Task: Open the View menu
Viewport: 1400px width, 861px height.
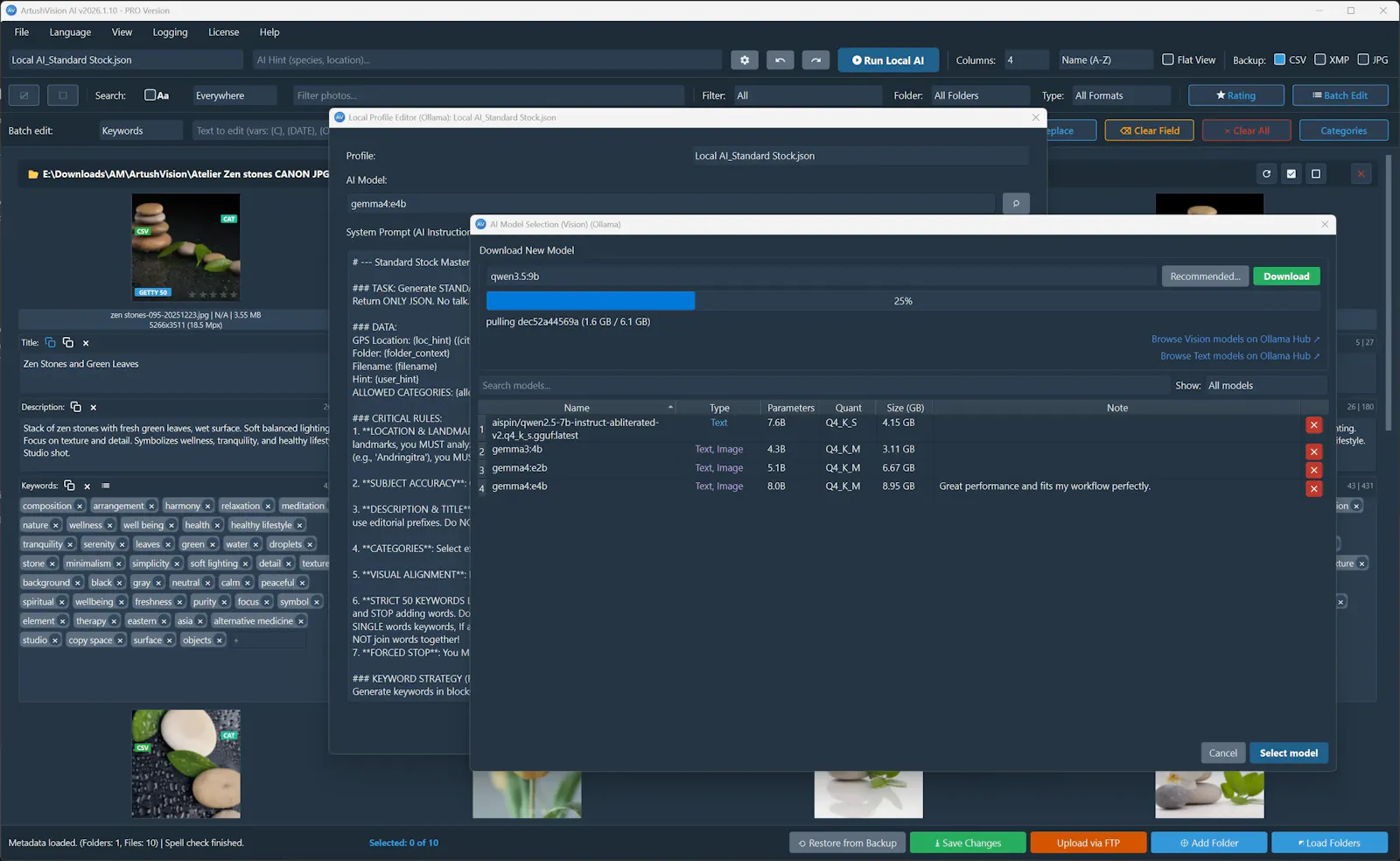Action: (122, 32)
